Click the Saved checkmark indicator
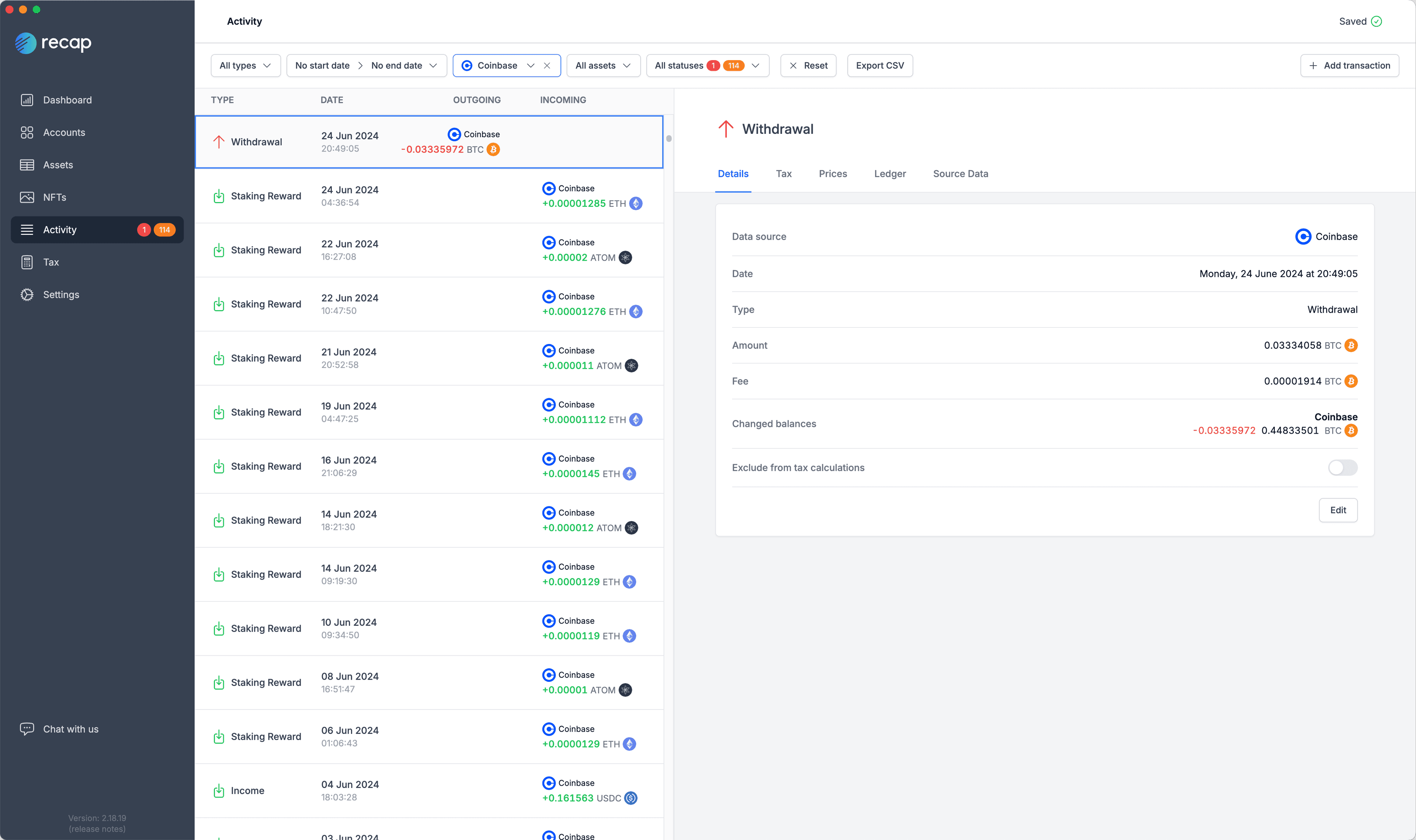1416x840 pixels. click(x=1377, y=21)
